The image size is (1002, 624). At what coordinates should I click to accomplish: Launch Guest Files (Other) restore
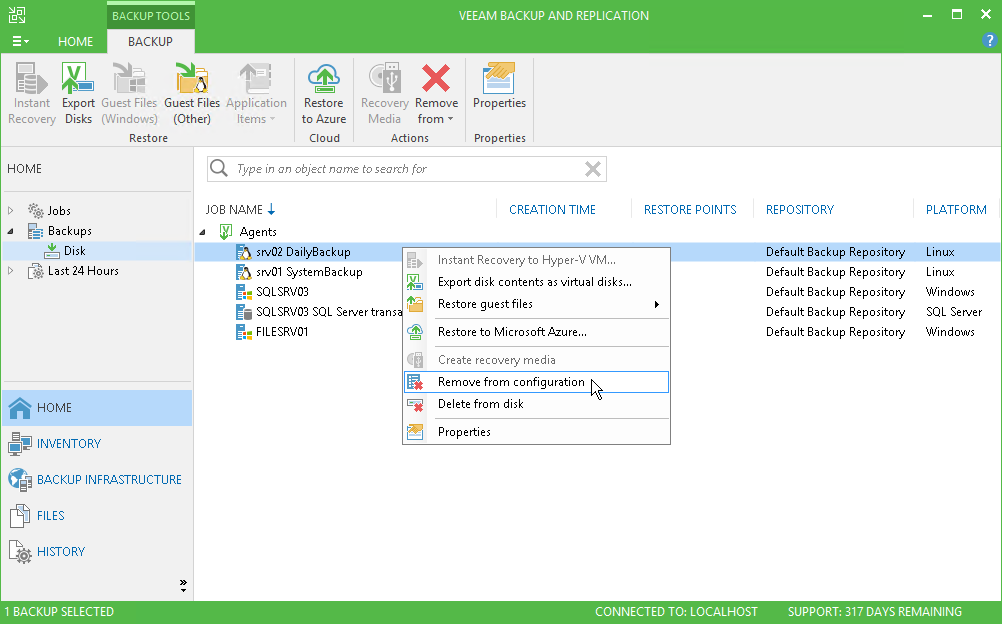[x=192, y=93]
